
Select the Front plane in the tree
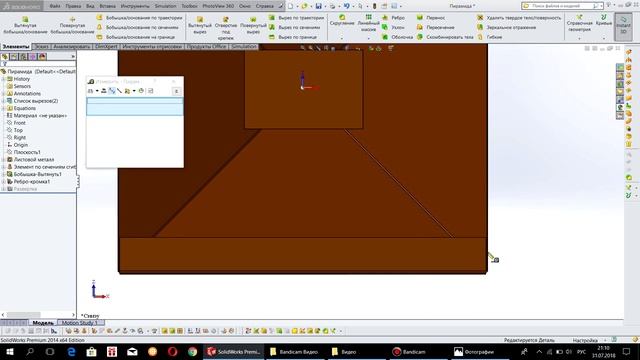pyautogui.click(x=19, y=123)
